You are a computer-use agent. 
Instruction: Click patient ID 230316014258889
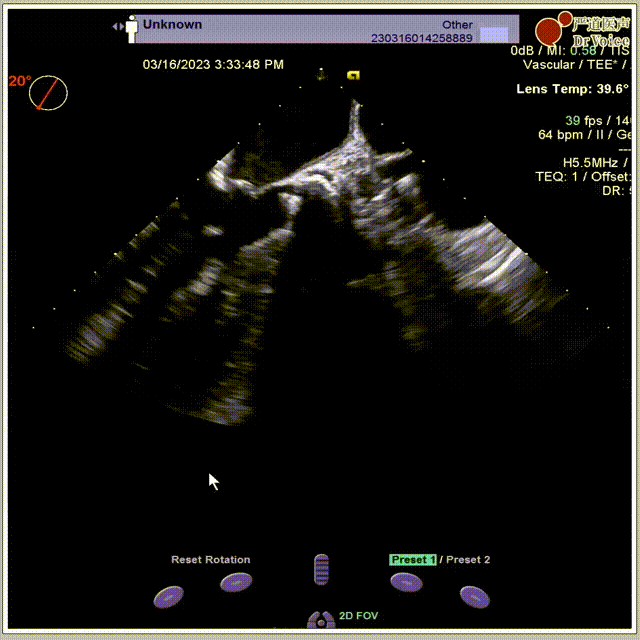tap(421, 38)
